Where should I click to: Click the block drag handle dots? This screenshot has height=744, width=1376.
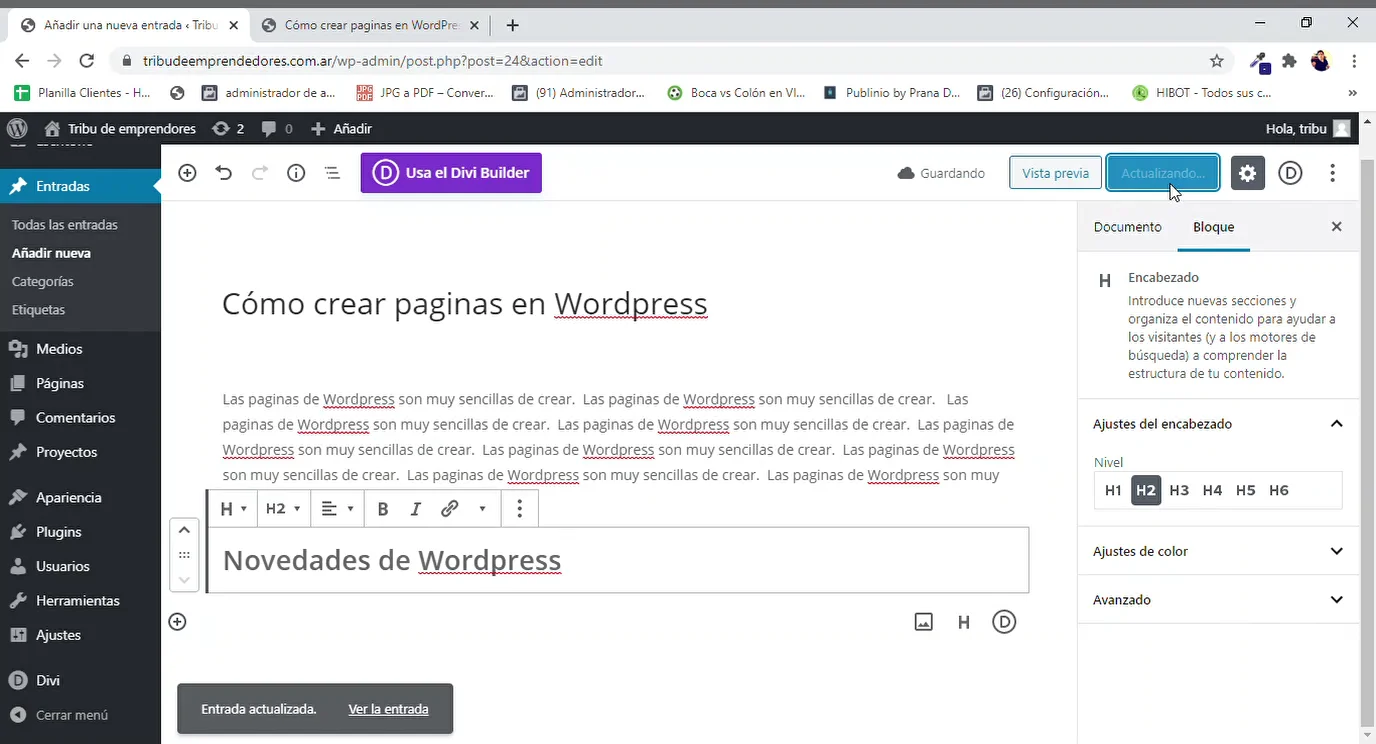pos(184,555)
